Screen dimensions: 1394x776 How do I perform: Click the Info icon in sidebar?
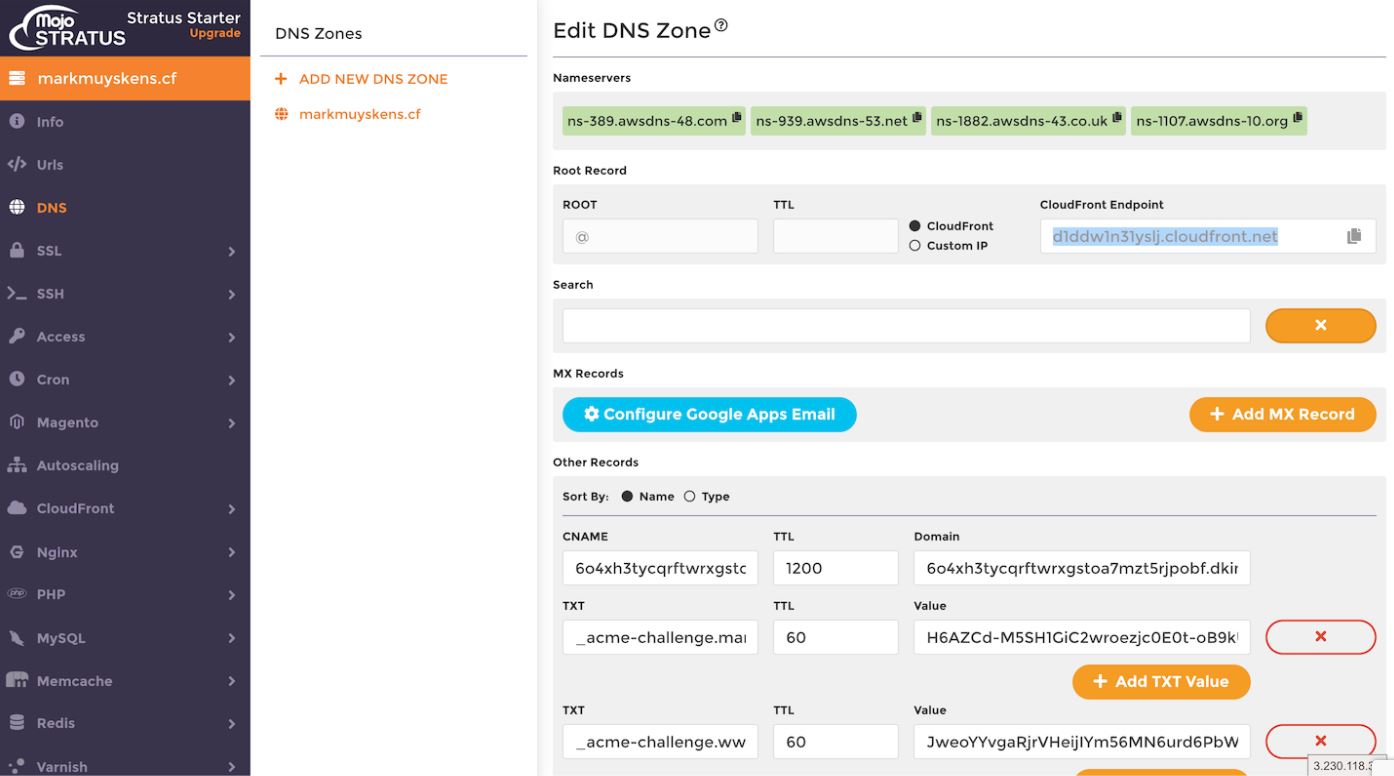(17, 121)
